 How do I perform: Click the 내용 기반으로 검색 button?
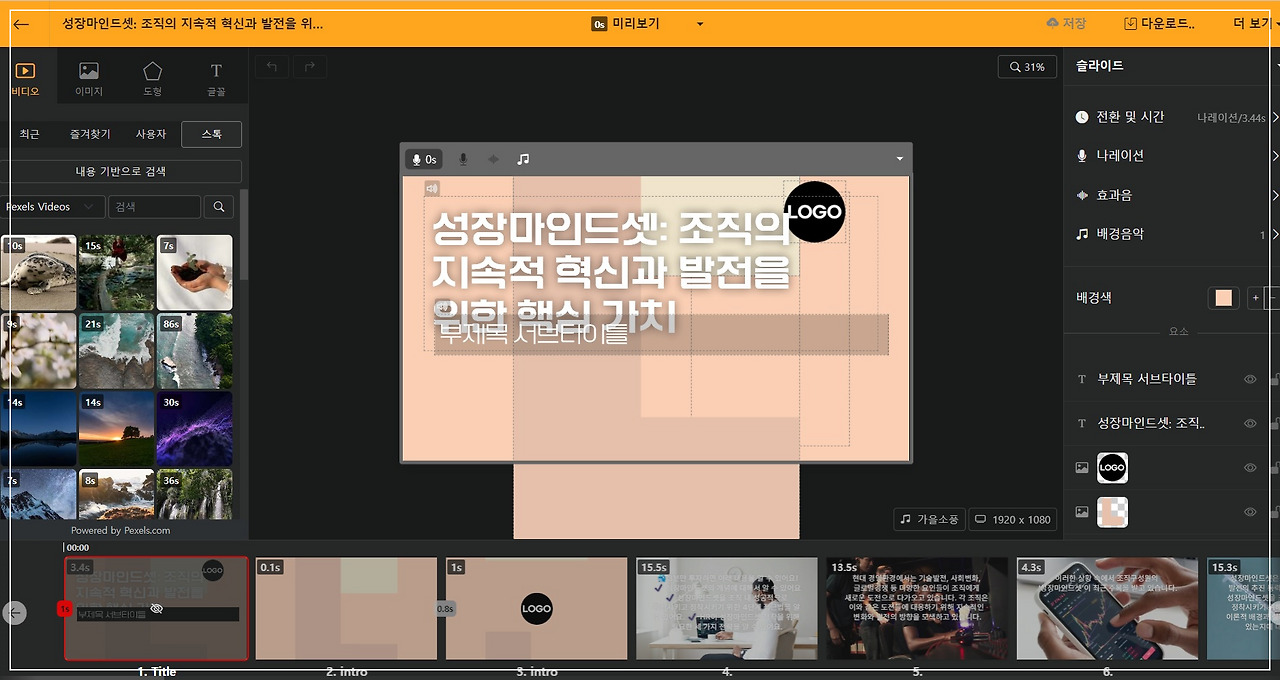click(121, 171)
